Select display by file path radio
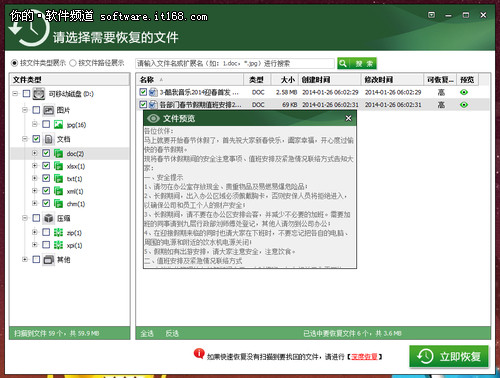Screen dimensions: 500x378 (x=73, y=63)
